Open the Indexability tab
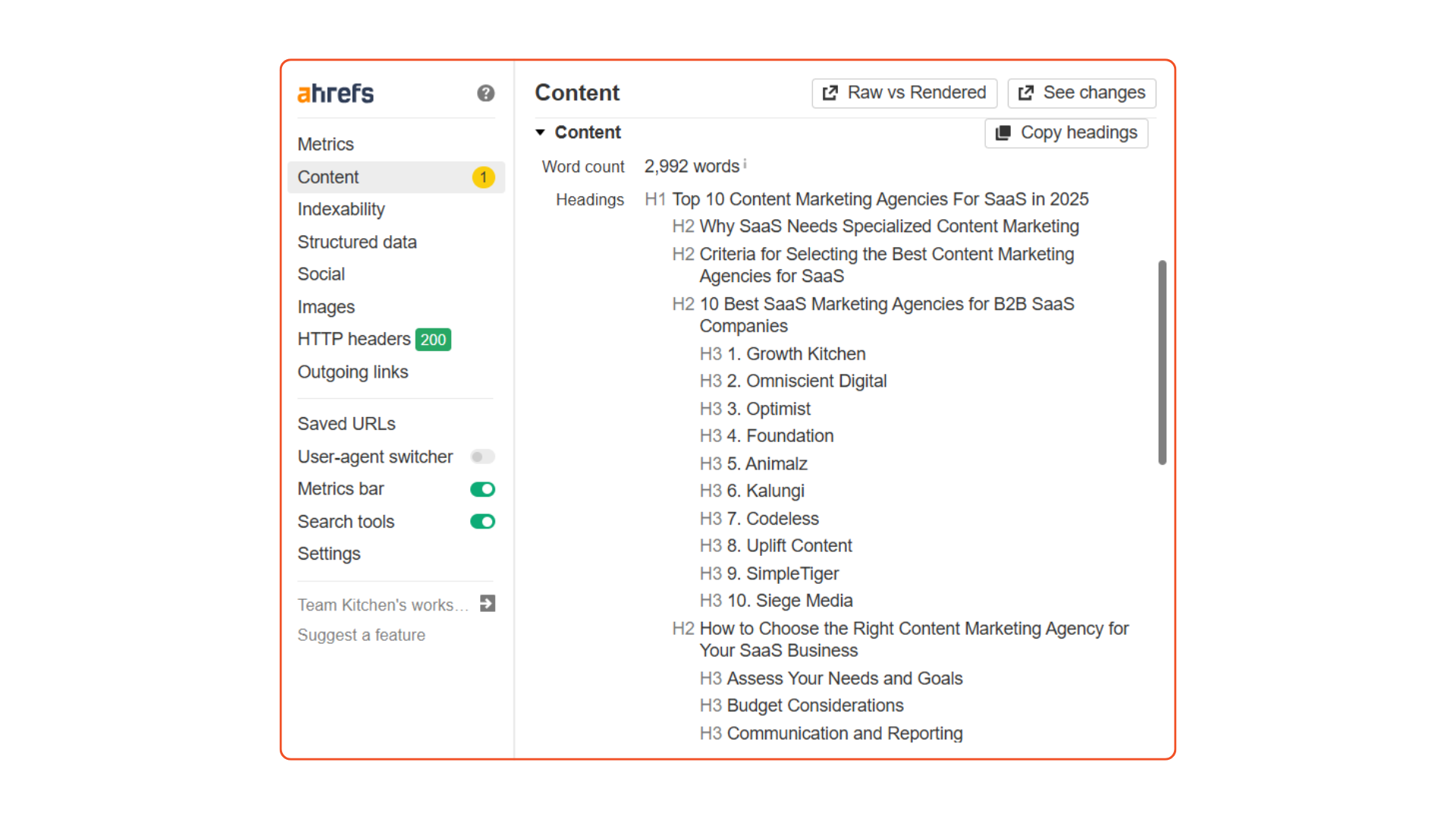Screen dimensions: 1456x819 [340, 209]
